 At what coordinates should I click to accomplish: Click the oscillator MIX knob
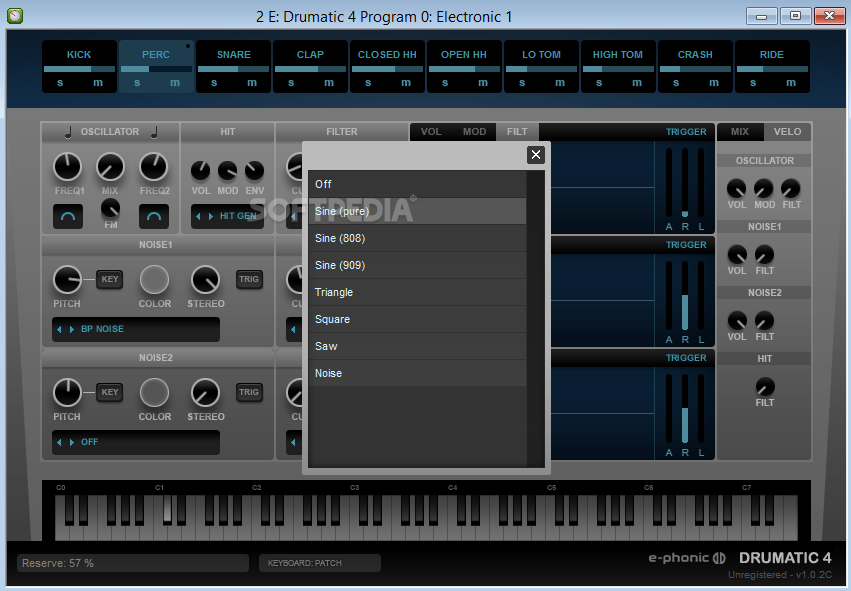click(110, 167)
